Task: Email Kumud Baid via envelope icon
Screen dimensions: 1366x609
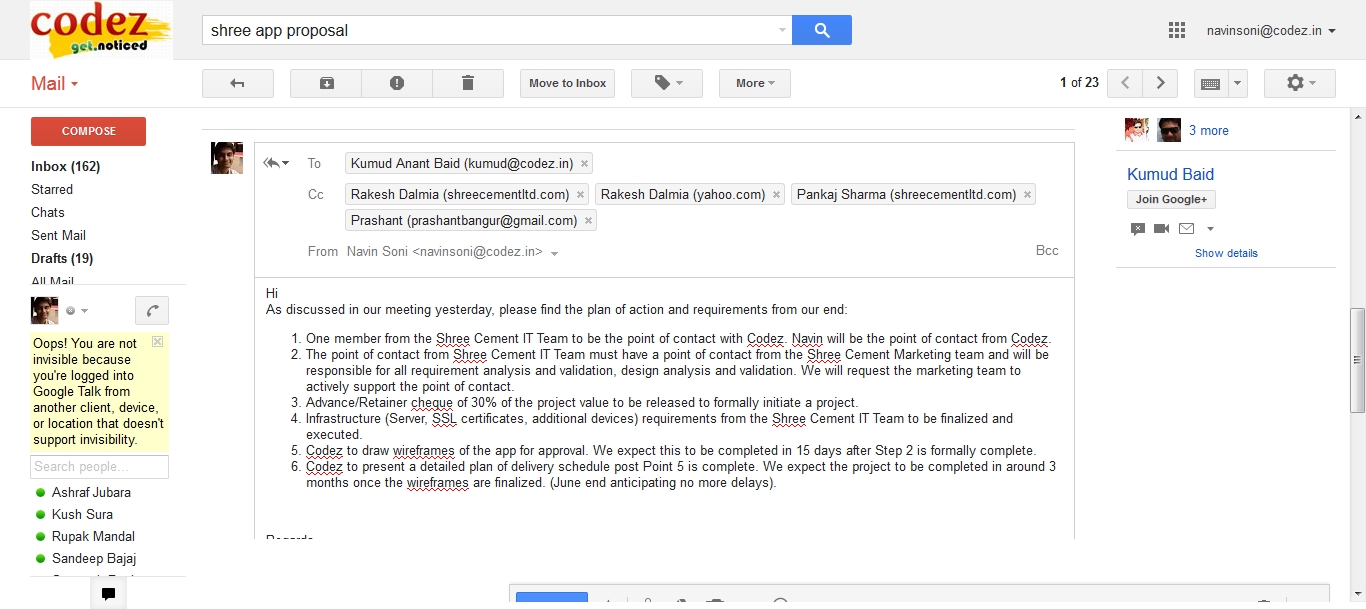Action: 1186,229
